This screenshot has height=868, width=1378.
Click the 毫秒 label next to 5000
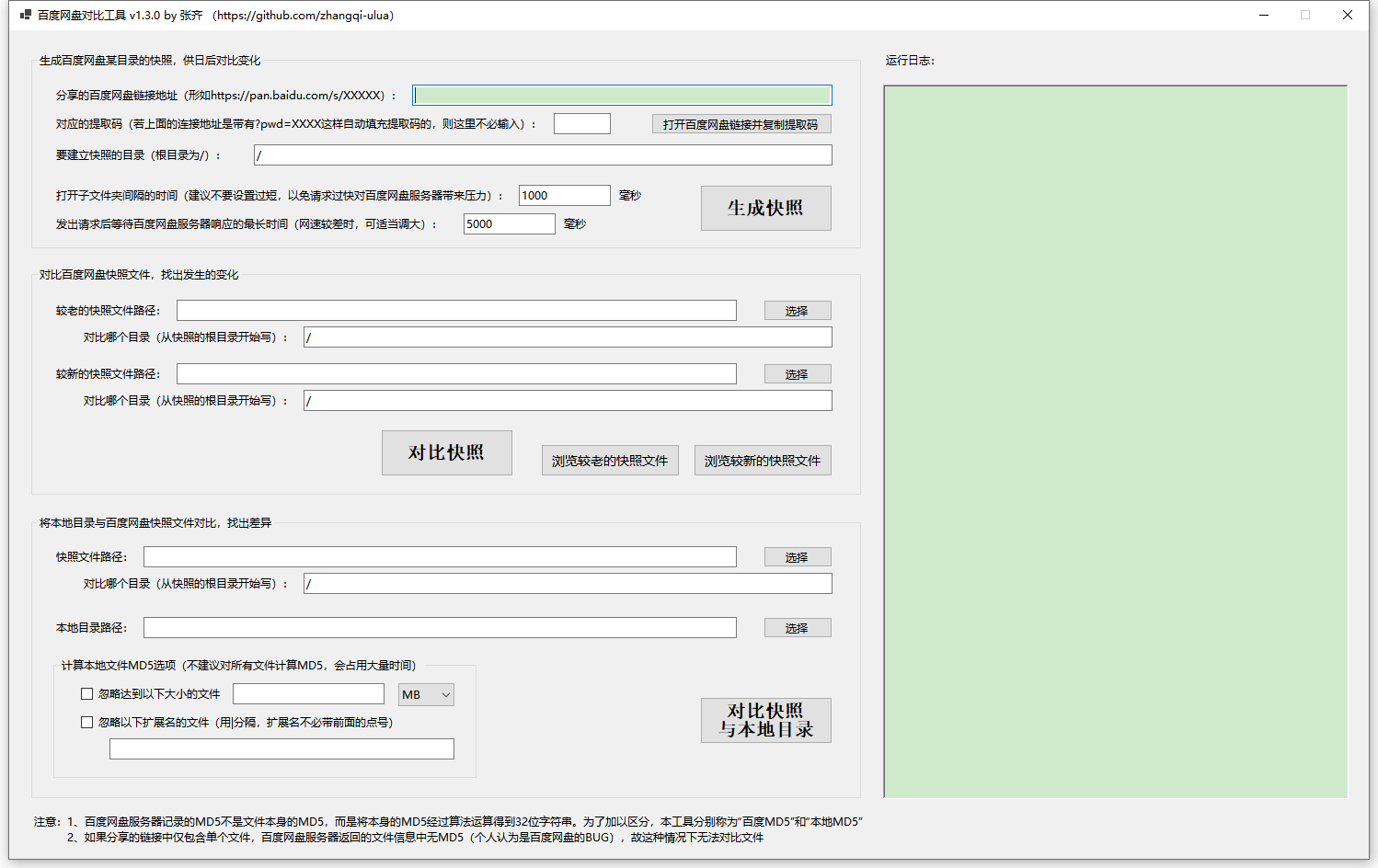[575, 224]
